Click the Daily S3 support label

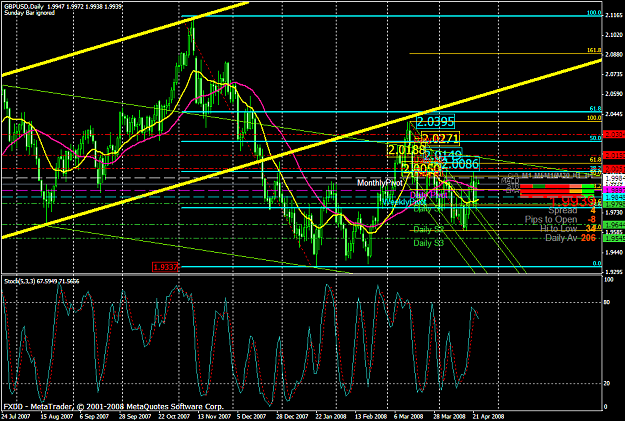(x=428, y=243)
